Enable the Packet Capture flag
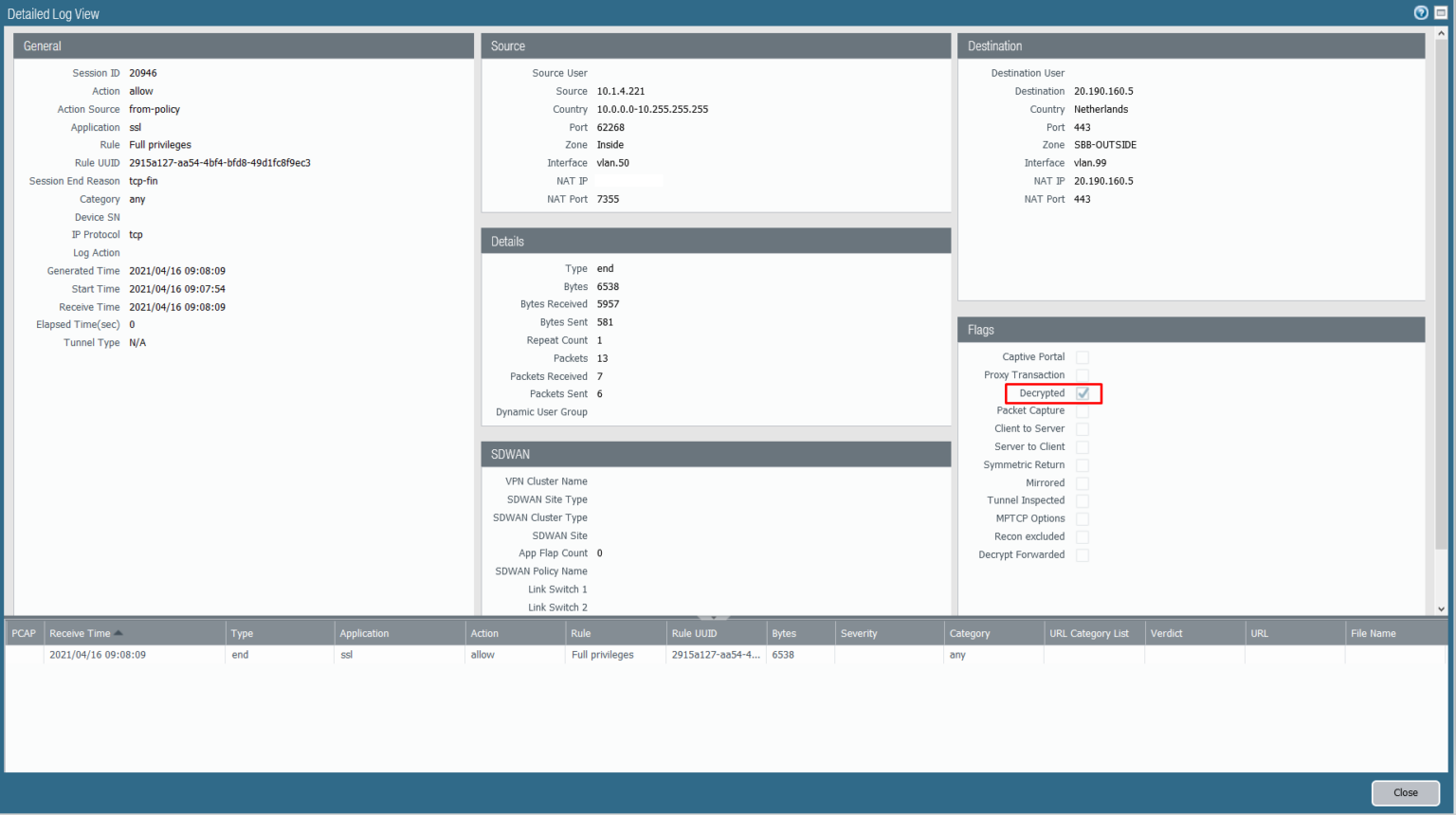 point(1082,410)
